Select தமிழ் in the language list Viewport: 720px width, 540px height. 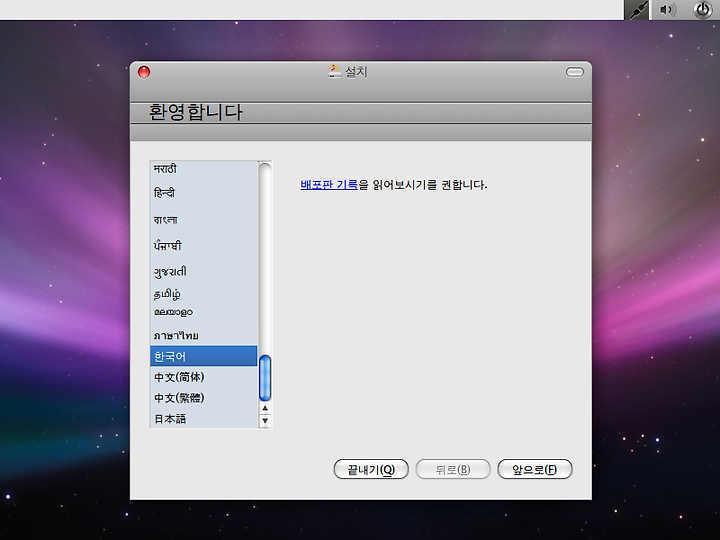point(203,293)
